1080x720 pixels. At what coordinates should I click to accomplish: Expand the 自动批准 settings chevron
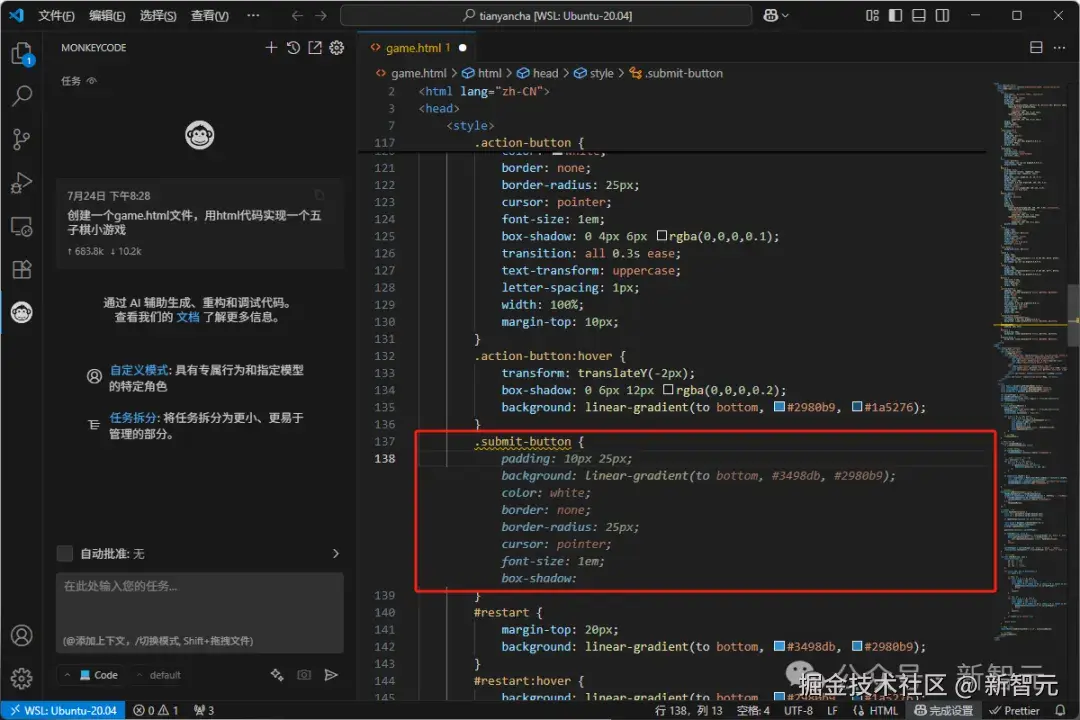click(x=335, y=553)
